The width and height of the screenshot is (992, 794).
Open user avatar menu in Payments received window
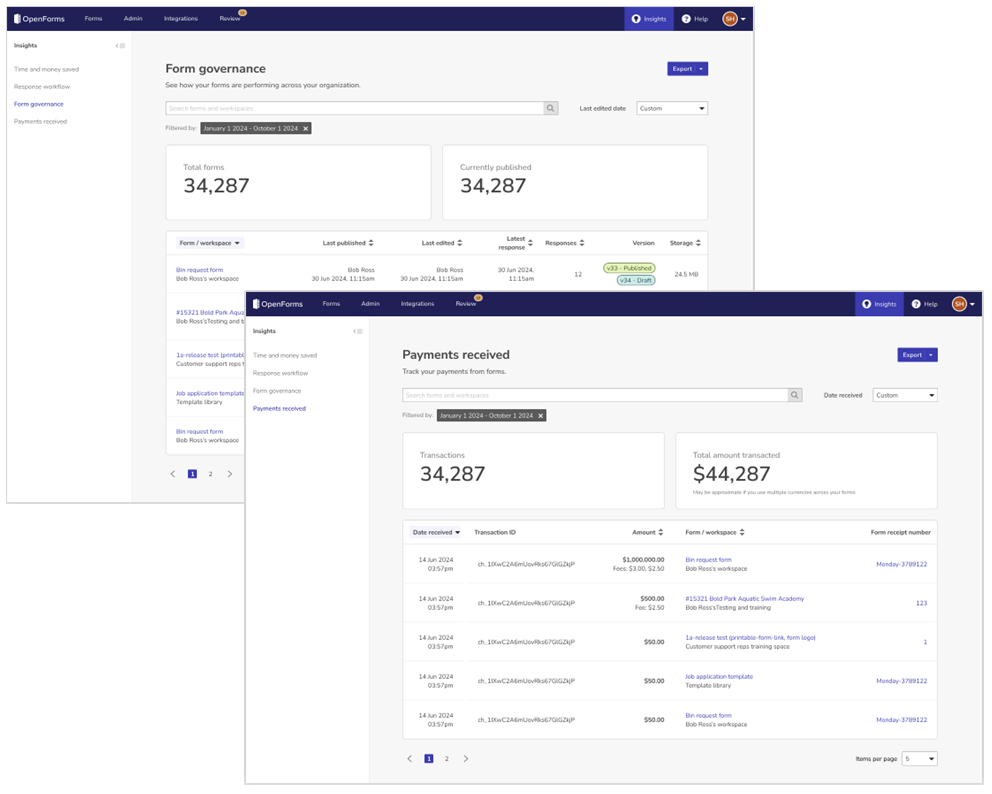[964, 304]
